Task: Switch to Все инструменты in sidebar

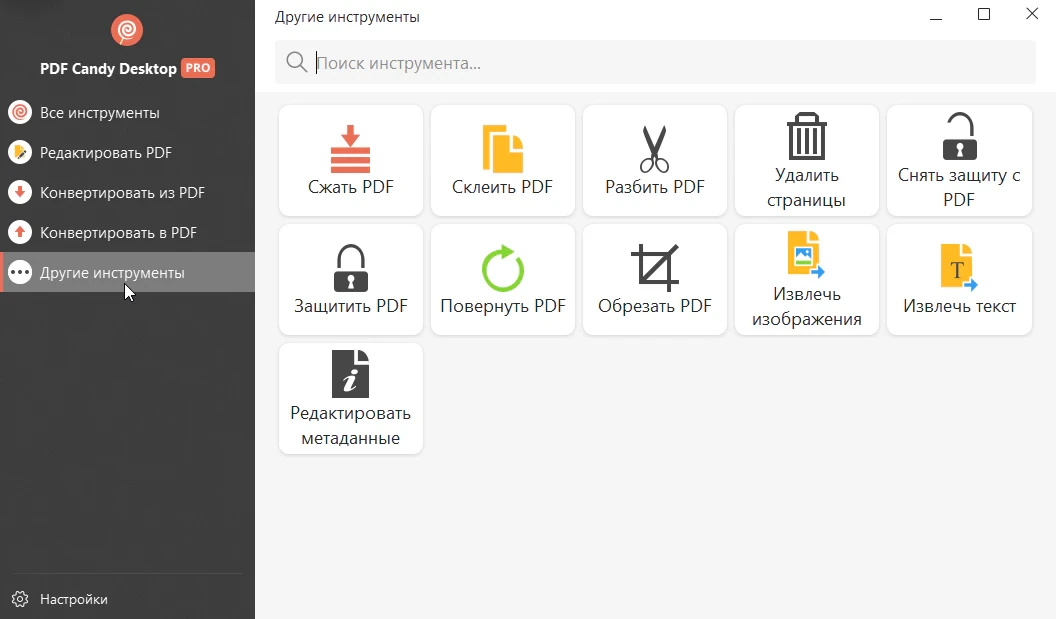Action: tap(127, 112)
